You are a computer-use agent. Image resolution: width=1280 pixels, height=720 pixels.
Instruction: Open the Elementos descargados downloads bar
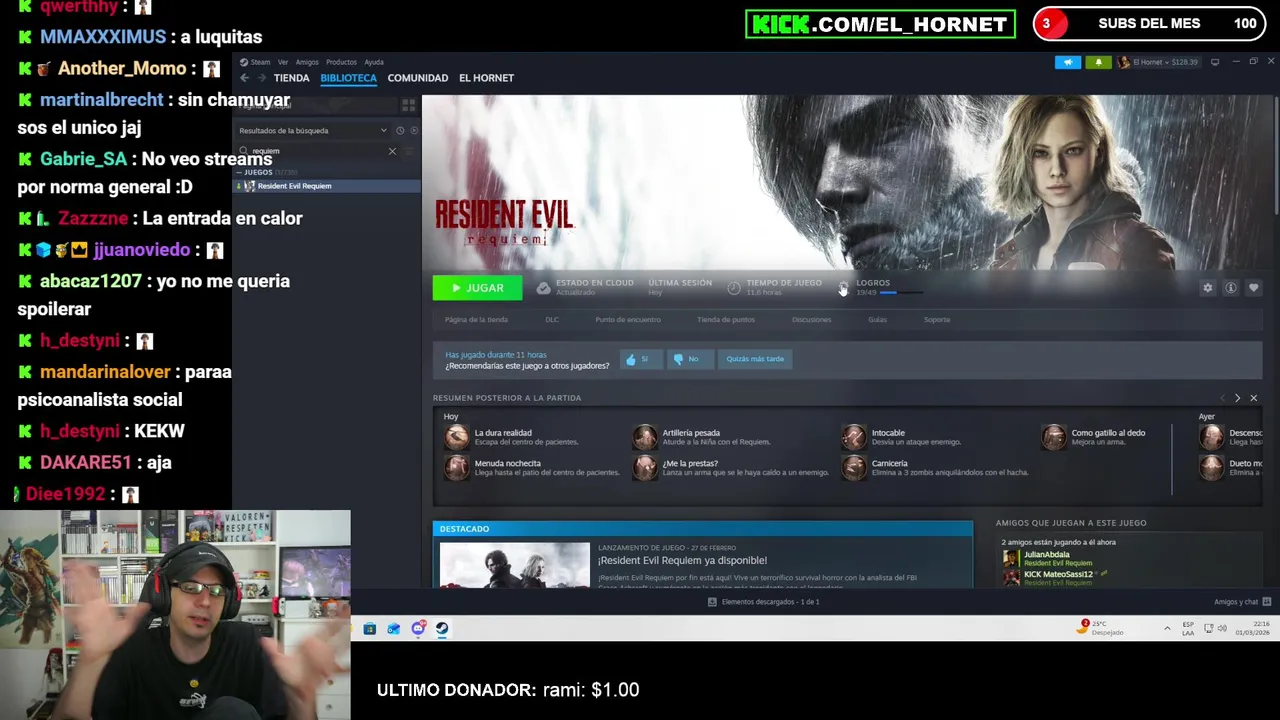763,602
